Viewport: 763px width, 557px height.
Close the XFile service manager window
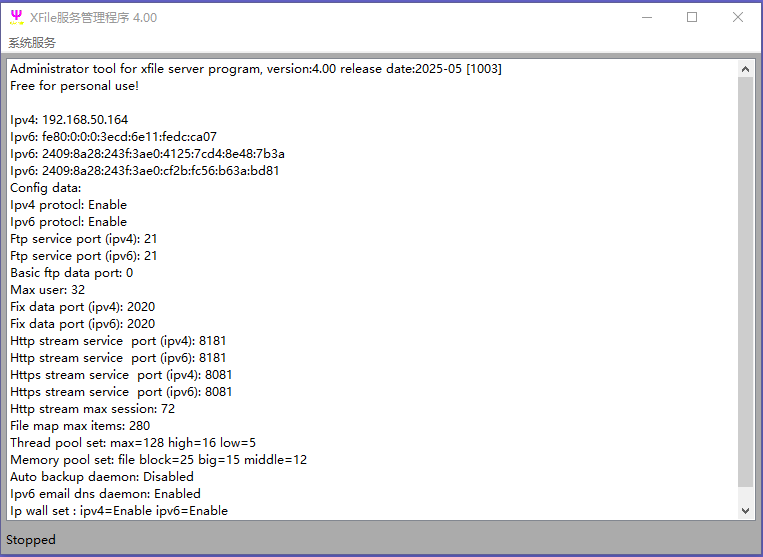pyautogui.click(x=738, y=17)
